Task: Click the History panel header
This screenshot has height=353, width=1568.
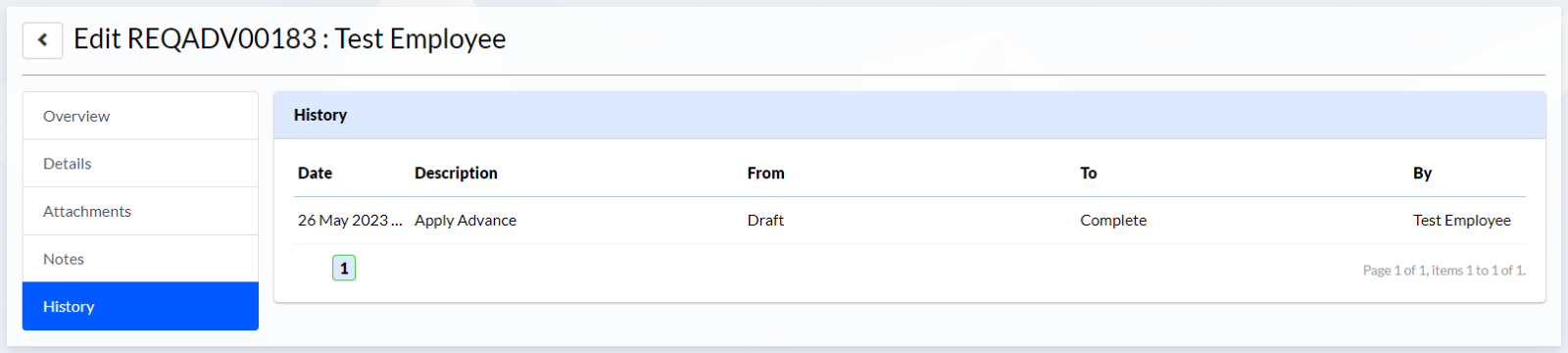Action: [909, 115]
